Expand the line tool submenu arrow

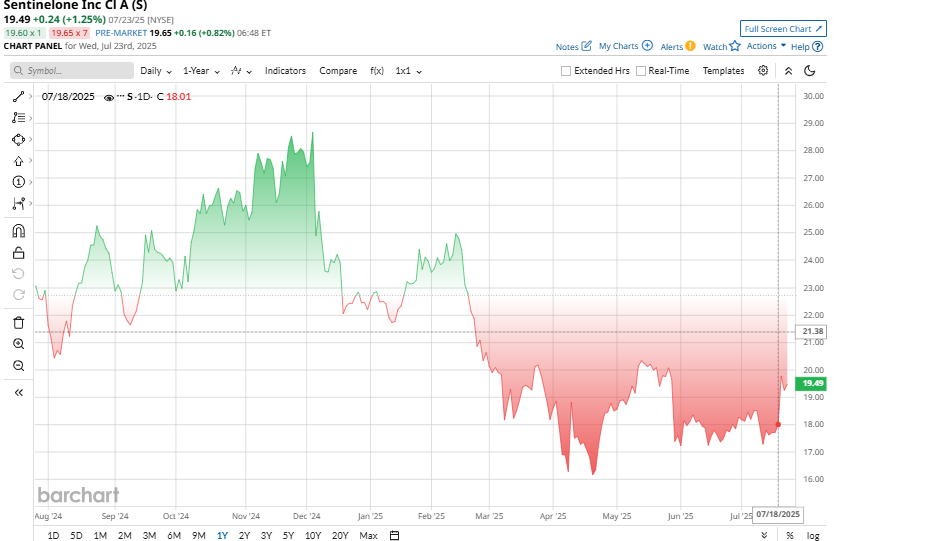tap(30, 96)
